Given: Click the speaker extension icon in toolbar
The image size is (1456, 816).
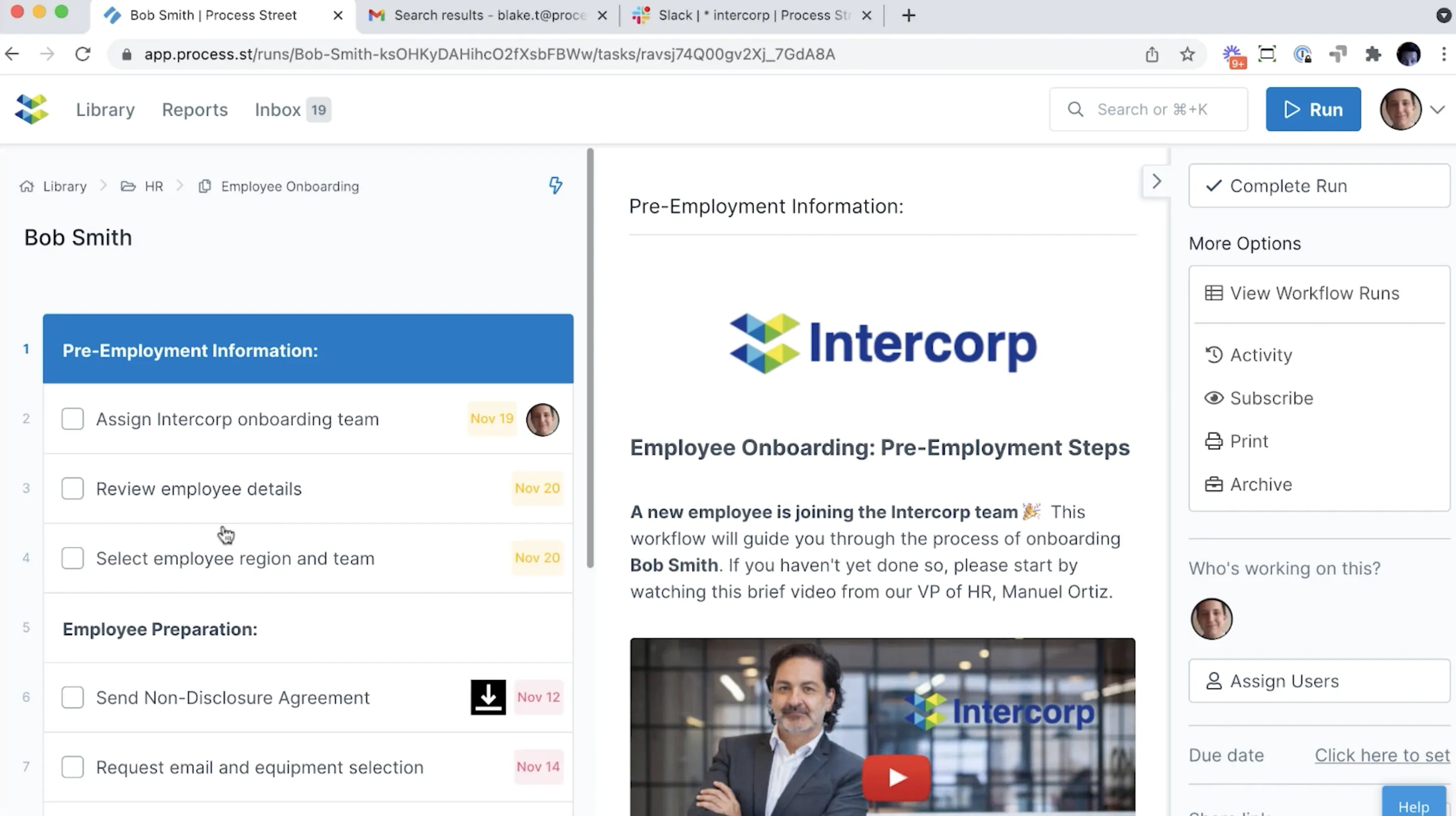Looking at the screenshot, I should click(x=1338, y=54).
